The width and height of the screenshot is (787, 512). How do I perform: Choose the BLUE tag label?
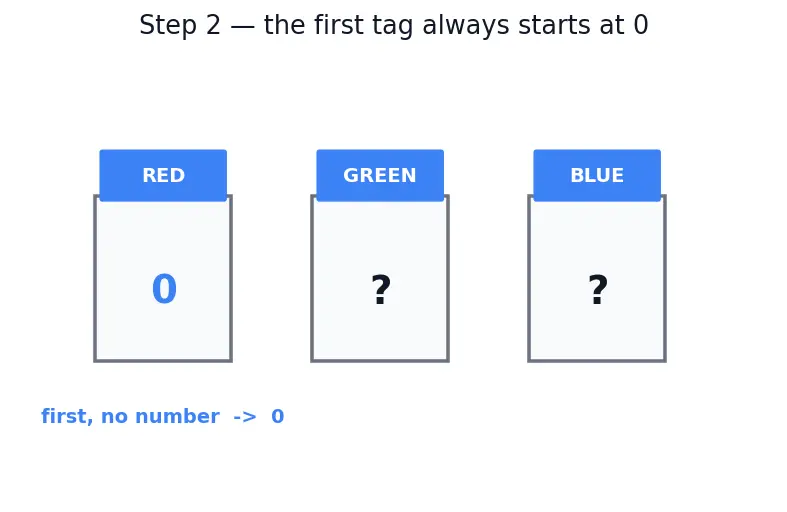(x=597, y=175)
